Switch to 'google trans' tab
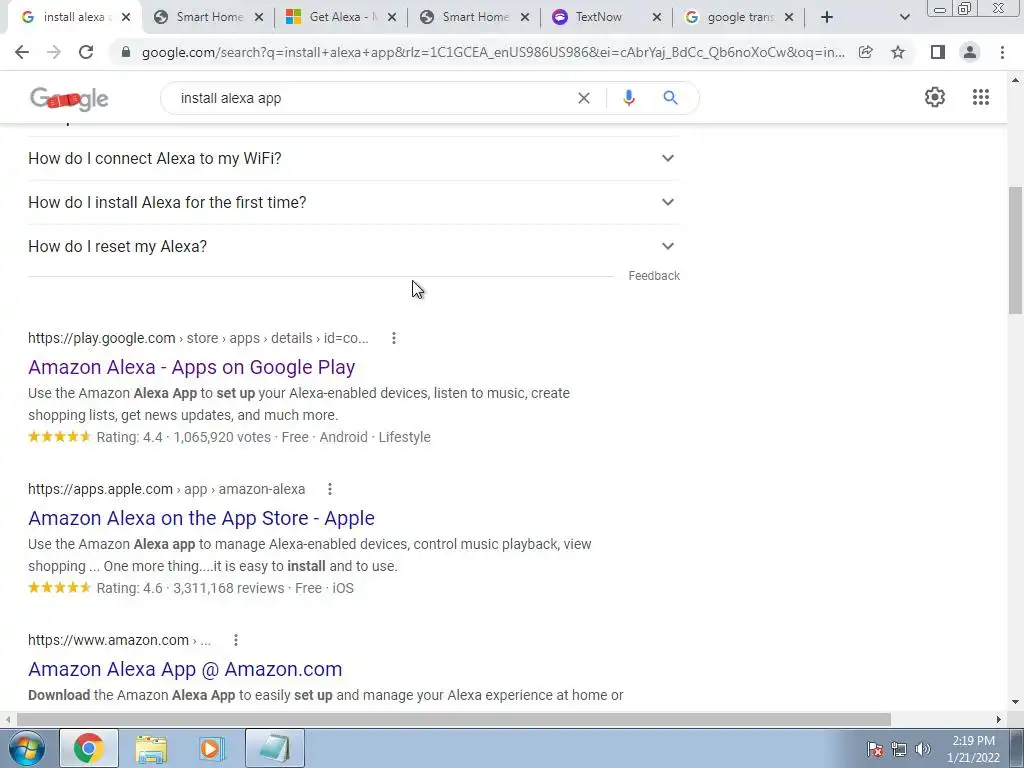 click(738, 17)
